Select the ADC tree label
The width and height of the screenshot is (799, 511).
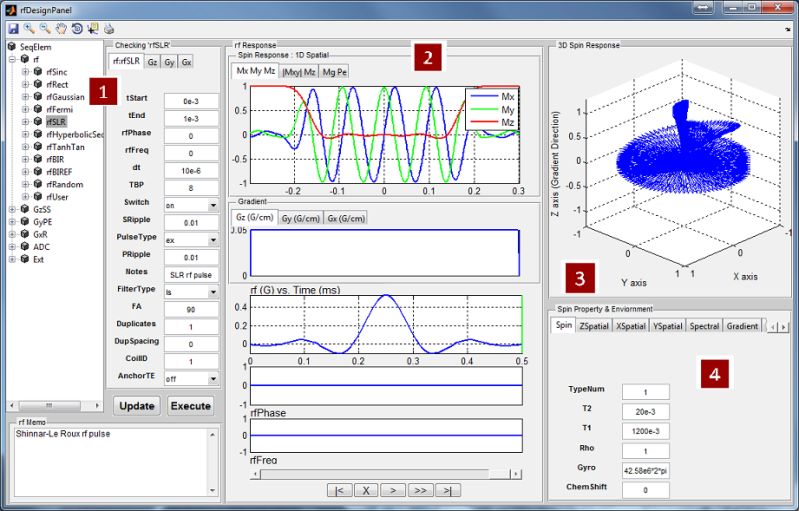click(41, 247)
